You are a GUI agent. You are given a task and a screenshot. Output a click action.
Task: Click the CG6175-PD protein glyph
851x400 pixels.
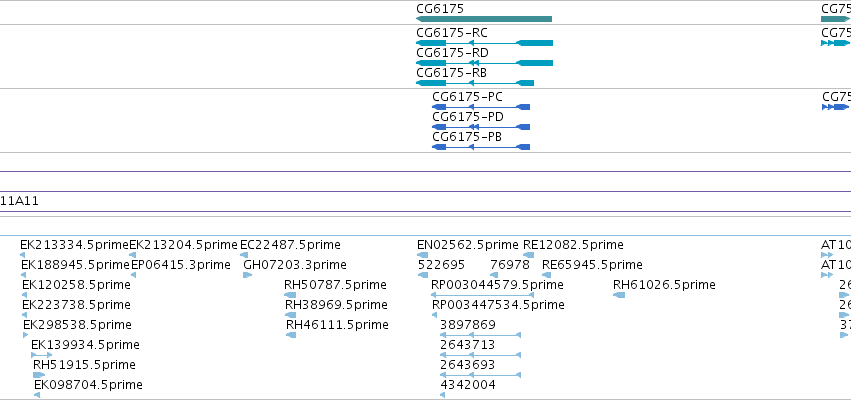(x=481, y=127)
